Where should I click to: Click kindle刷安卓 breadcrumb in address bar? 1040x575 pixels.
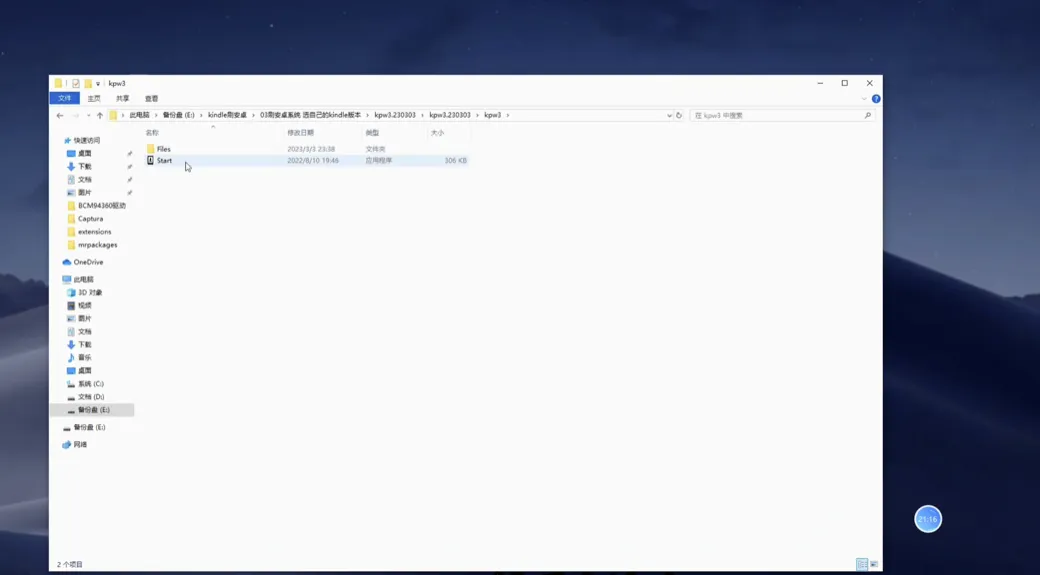coord(227,115)
